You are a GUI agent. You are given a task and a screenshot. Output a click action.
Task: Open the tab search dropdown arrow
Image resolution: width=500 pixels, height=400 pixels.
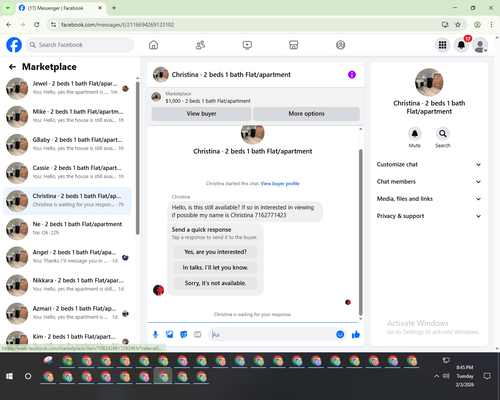coord(7,8)
